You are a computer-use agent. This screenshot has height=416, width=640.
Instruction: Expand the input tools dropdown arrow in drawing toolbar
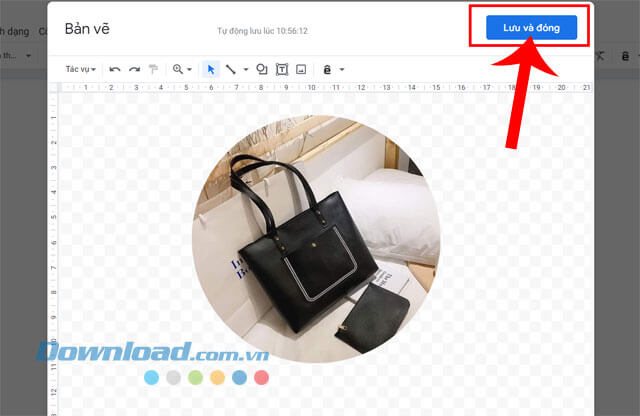point(342,70)
